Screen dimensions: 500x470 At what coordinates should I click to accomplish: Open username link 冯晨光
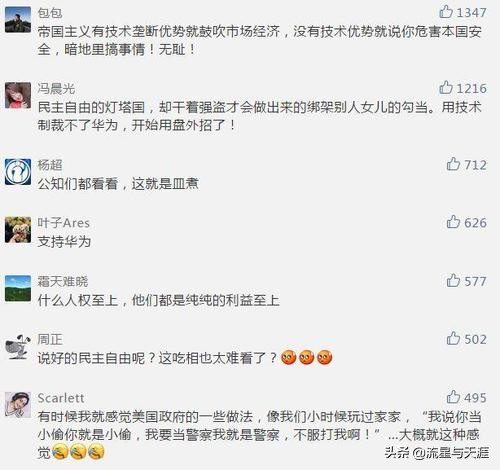click(x=56, y=89)
